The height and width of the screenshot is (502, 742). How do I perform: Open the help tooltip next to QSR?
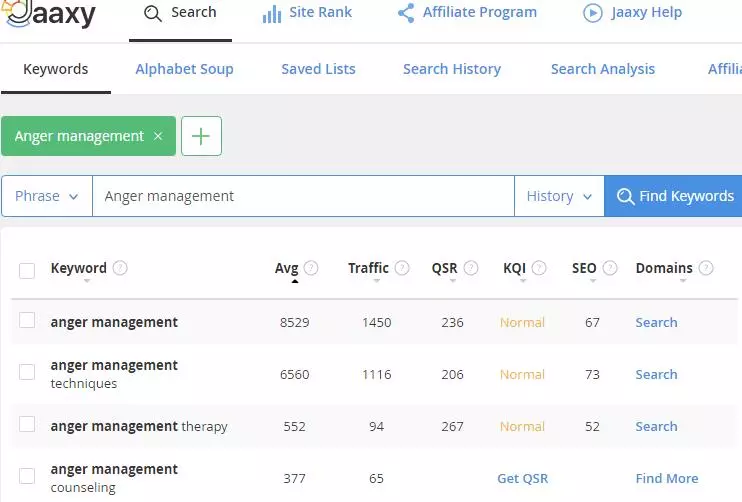point(471,268)
